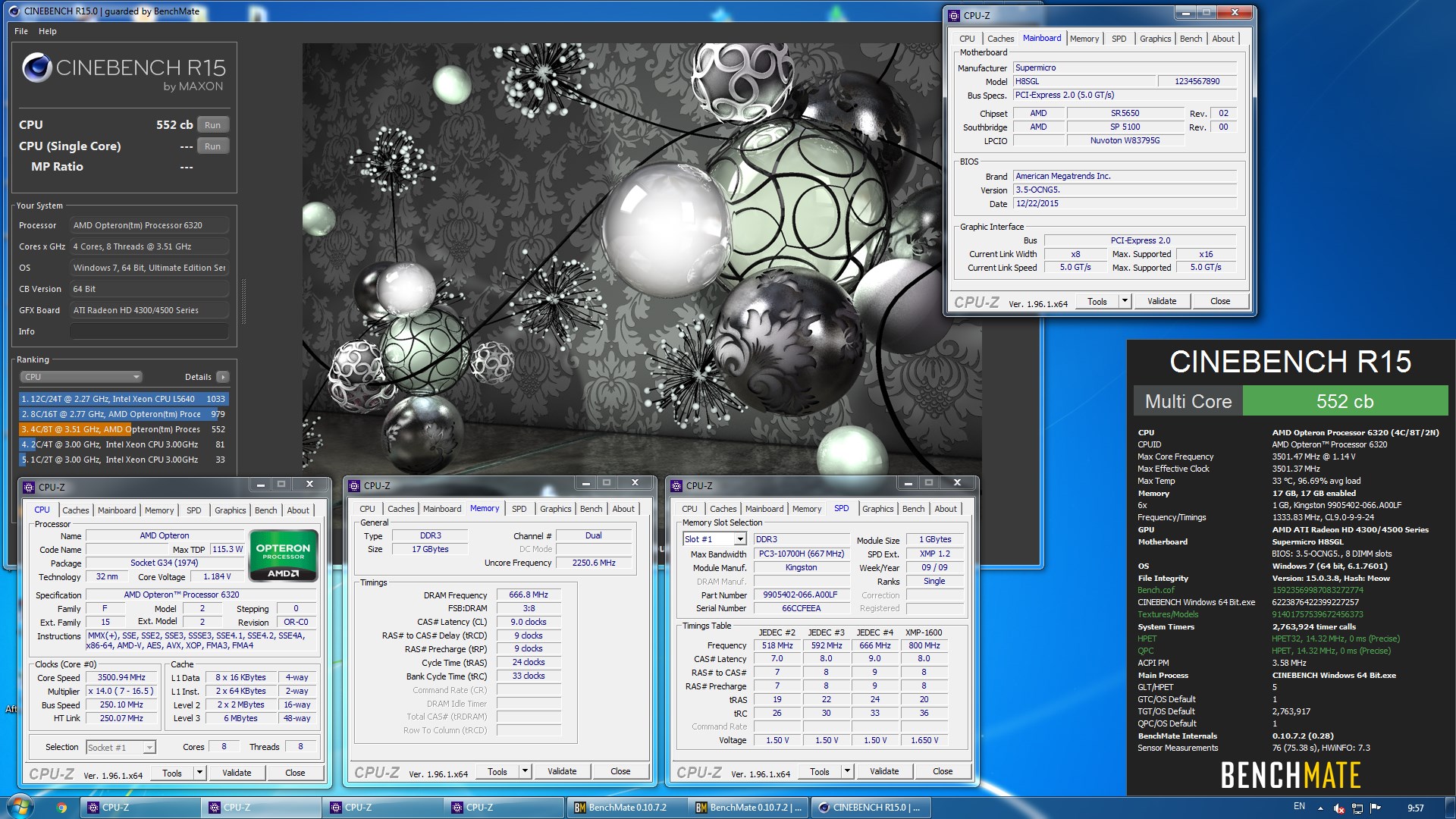Switch to BenchMate 0.10.7.2 taskbar item
1456x819 pixels.
(x=626, y=808)
